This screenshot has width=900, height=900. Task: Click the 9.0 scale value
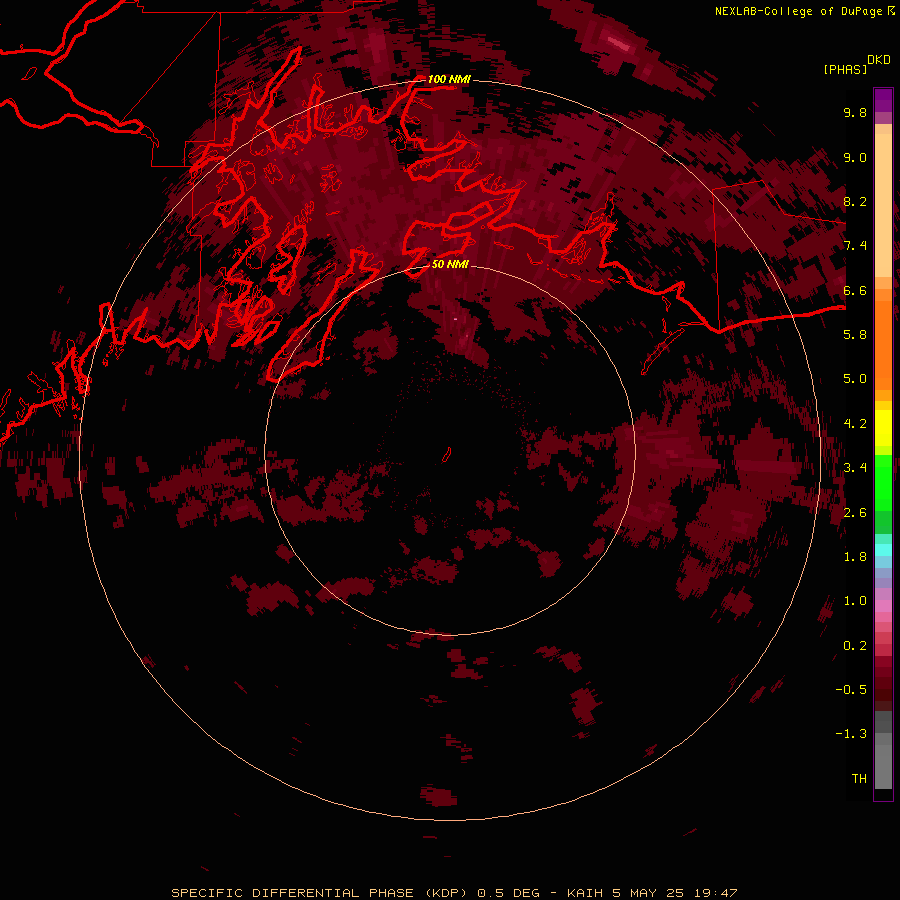tap(855, 157)
